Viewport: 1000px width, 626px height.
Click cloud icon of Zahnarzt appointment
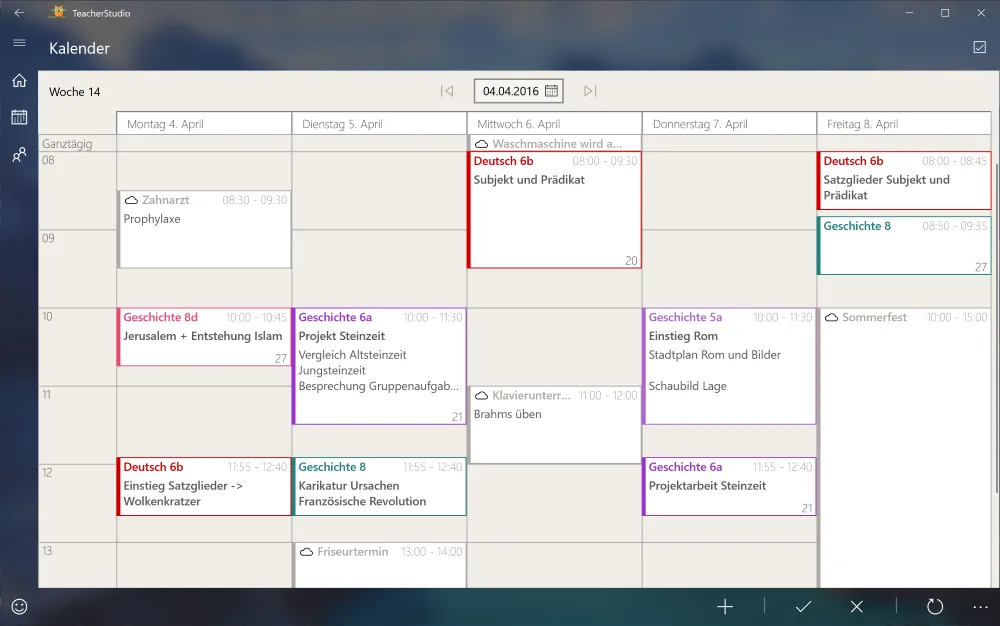click(x=131, y=200)
